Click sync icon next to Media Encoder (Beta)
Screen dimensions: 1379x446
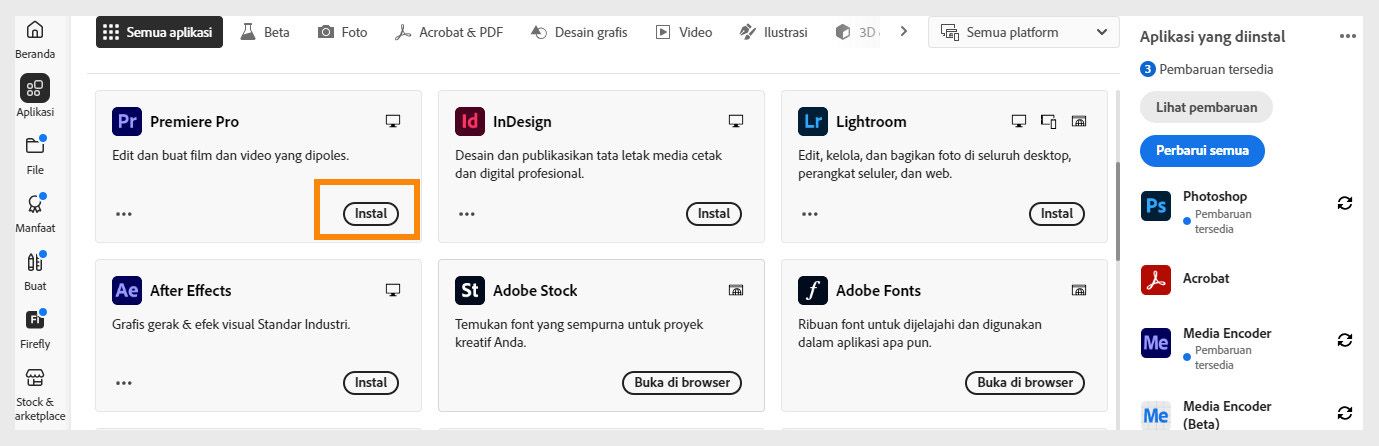click(1345, 412)
